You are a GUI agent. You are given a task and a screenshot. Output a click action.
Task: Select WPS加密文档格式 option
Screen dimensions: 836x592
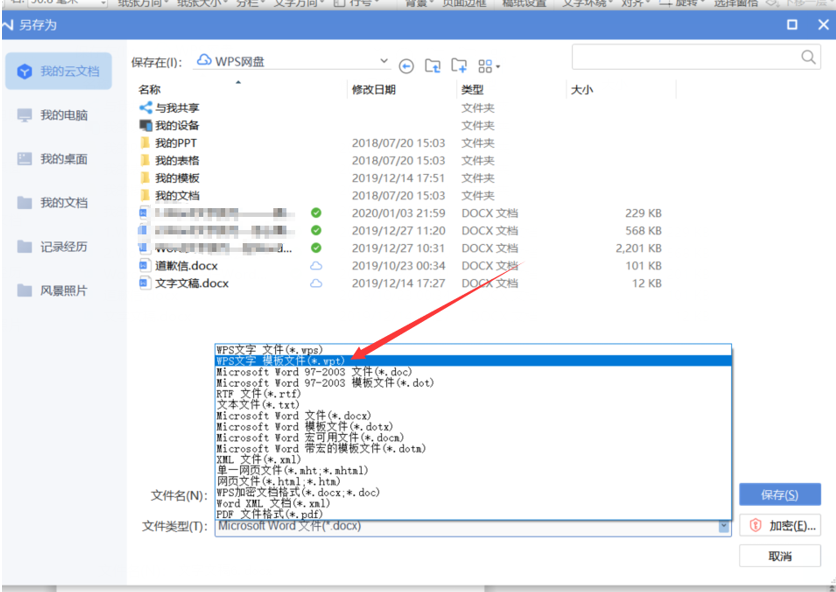473,492
